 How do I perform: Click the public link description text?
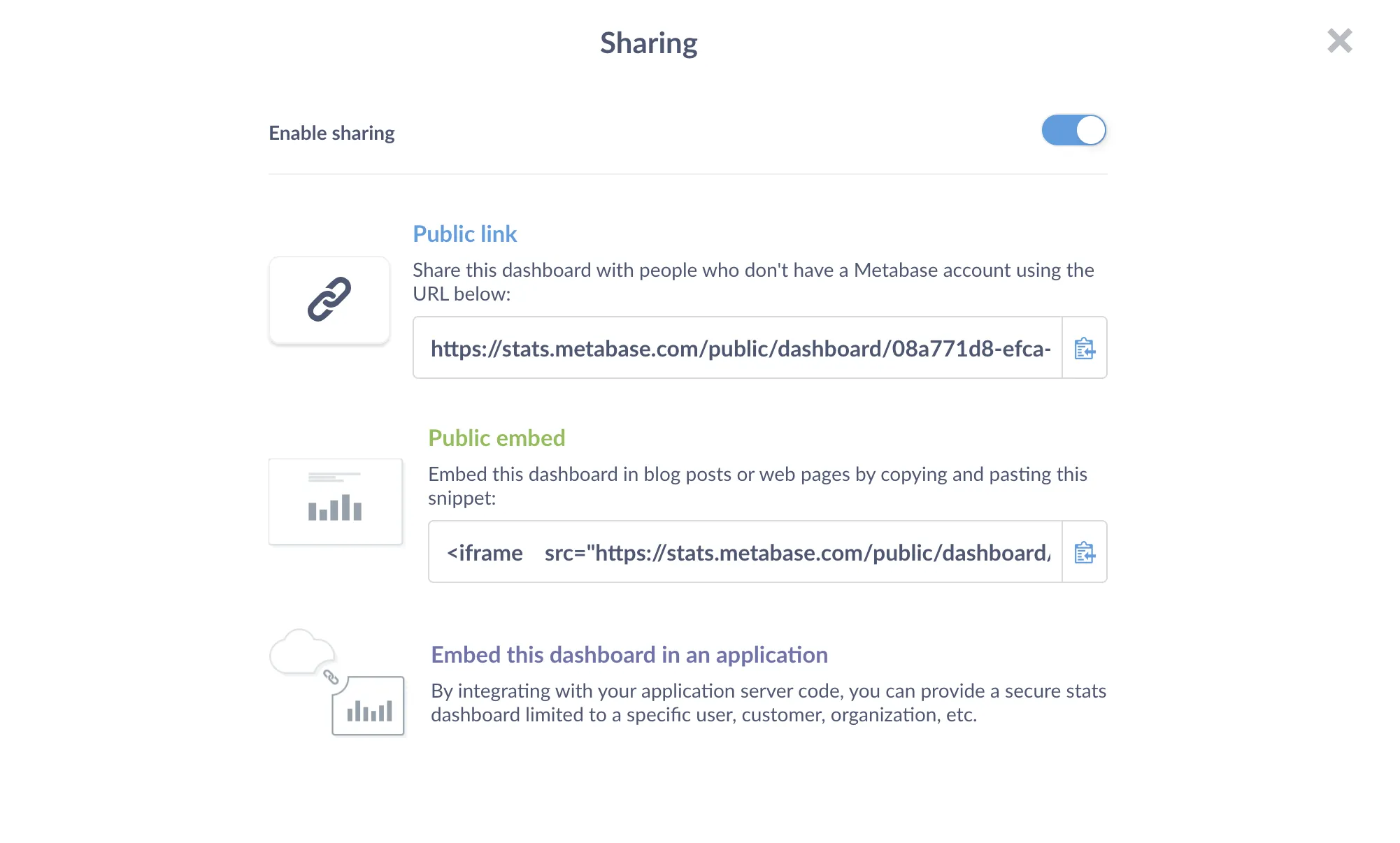point(752,282)
